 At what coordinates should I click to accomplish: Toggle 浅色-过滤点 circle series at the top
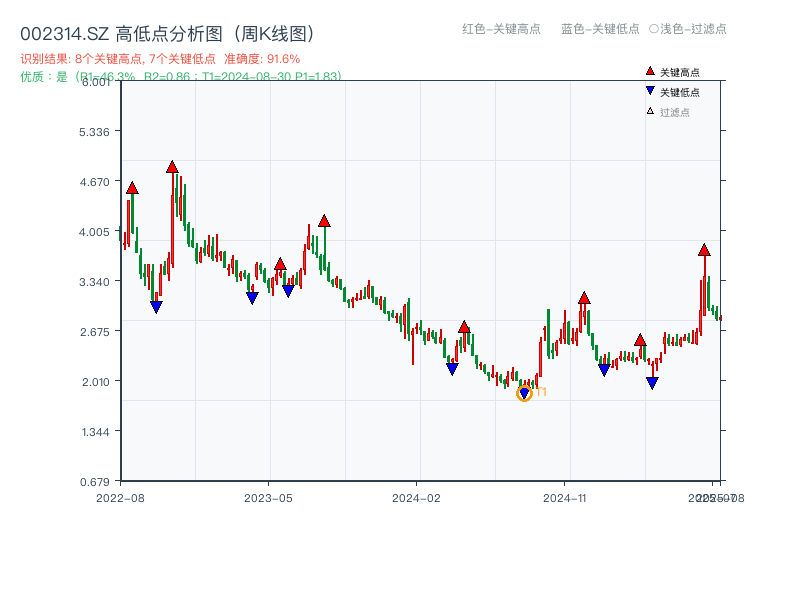point(690,30)
